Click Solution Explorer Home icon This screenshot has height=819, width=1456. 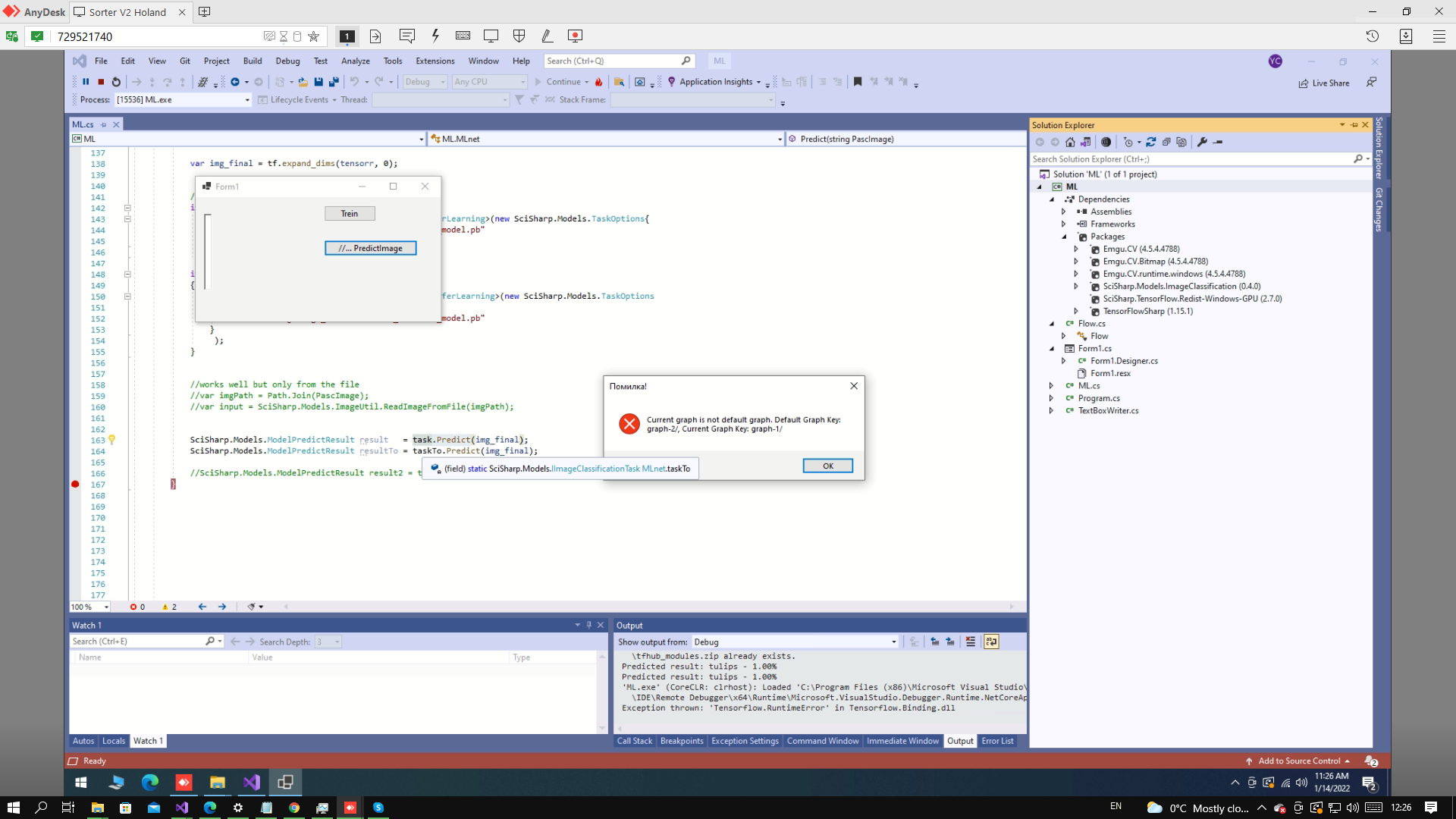coord(1070,142)
